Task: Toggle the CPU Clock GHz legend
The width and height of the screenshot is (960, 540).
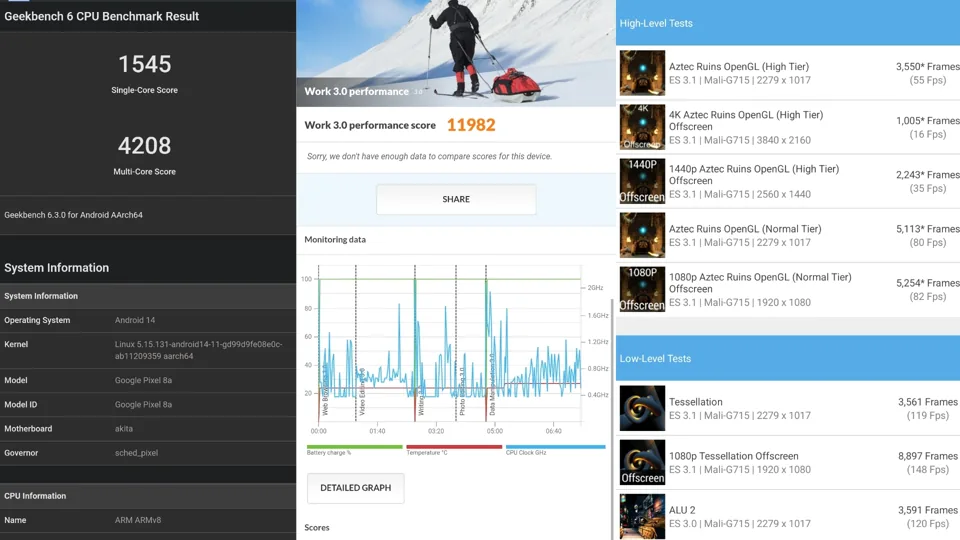Action: coord(555,450)
